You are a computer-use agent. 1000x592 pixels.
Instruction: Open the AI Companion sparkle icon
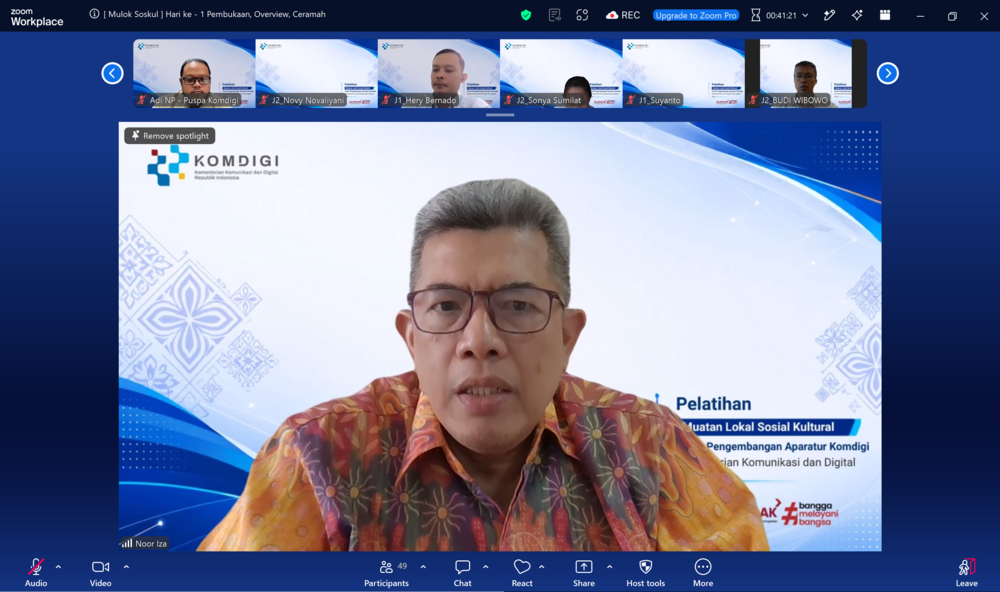857,15
